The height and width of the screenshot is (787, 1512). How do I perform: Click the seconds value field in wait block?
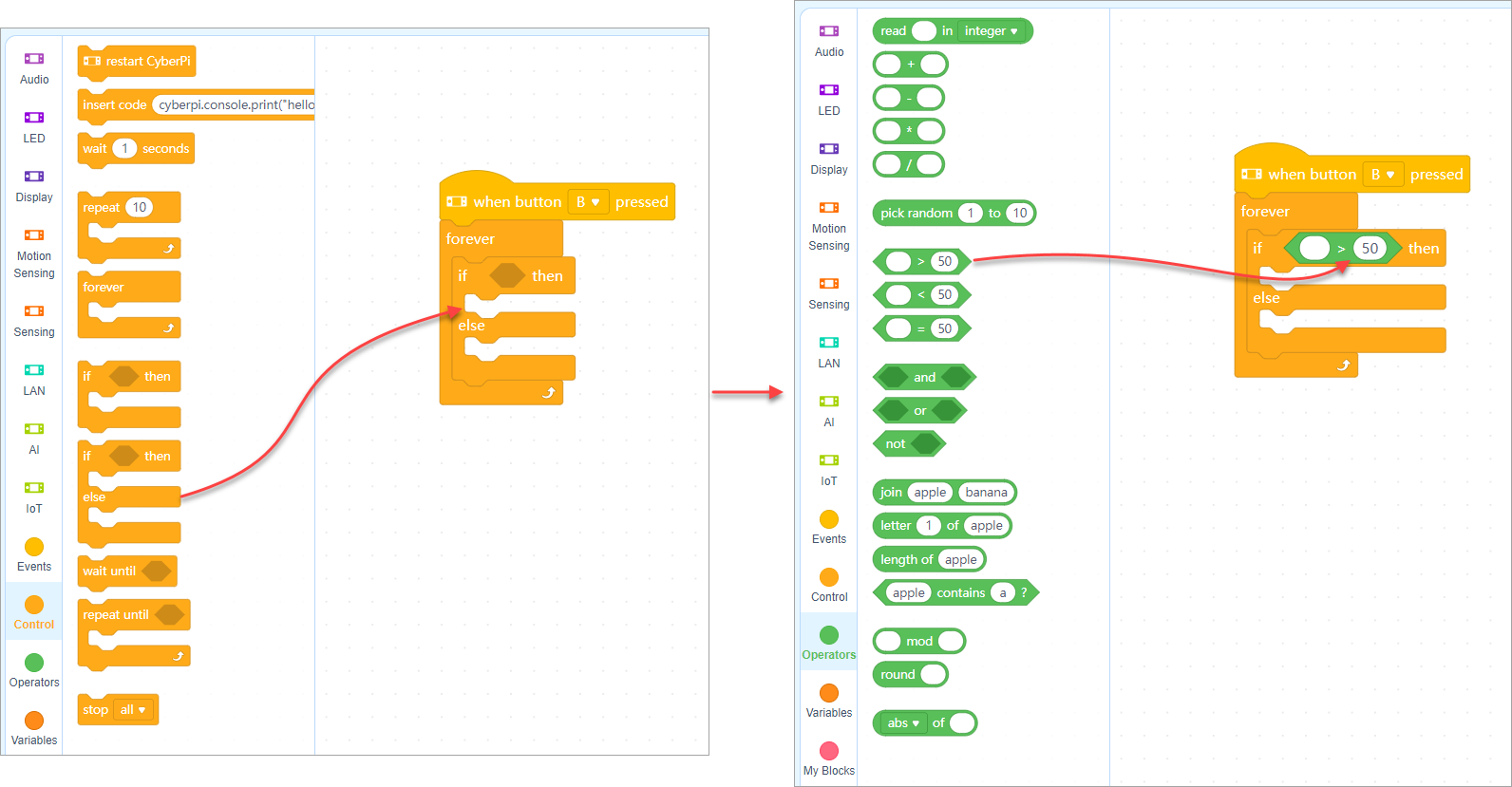tap(124, 149)
